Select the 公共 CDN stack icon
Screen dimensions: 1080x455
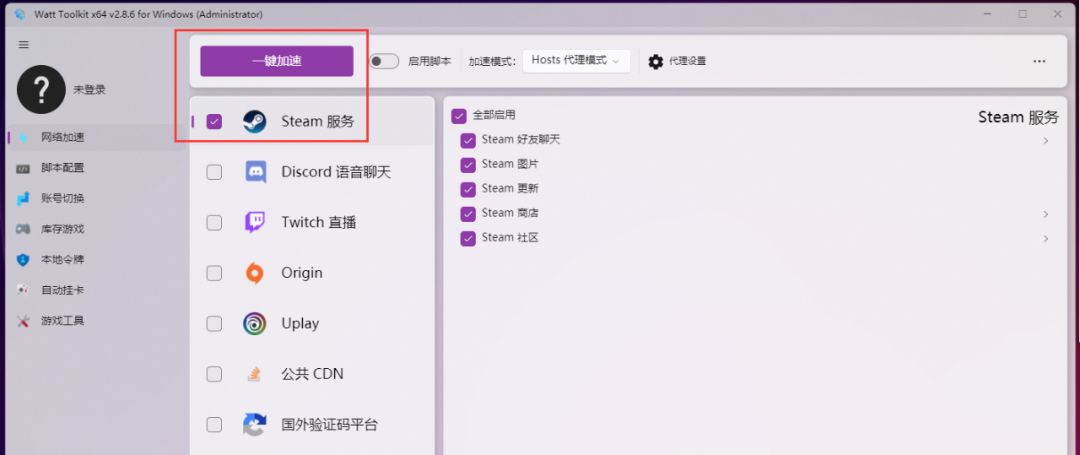pyautogui.click(x=254, y=374)
